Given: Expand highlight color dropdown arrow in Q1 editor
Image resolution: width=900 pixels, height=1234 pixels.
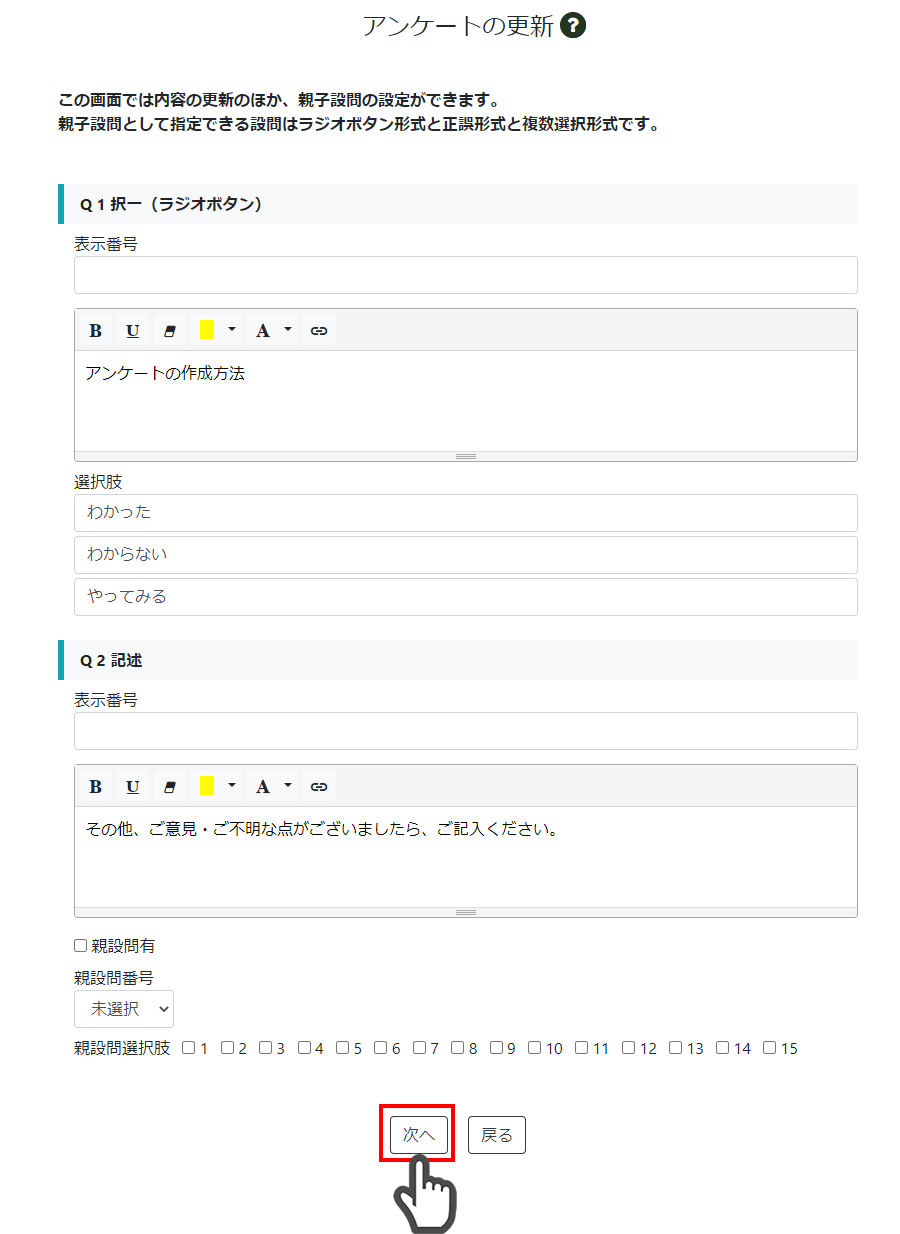Looking at the screenshot, I should pyautogui.click(x=232, y=330).
